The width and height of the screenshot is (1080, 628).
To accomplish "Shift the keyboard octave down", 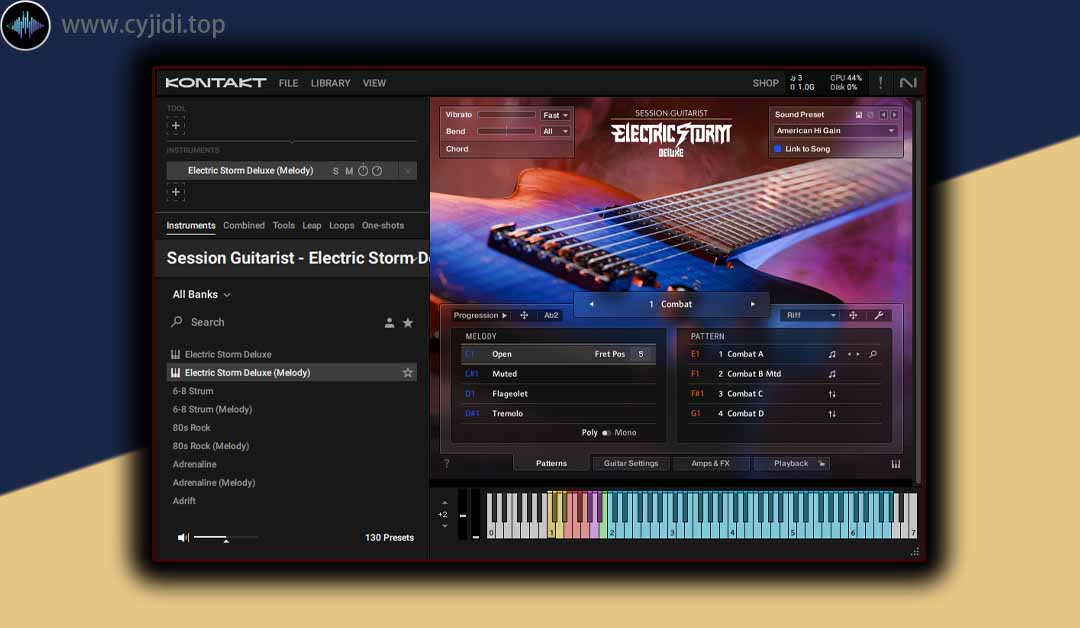I will [444, 526].
